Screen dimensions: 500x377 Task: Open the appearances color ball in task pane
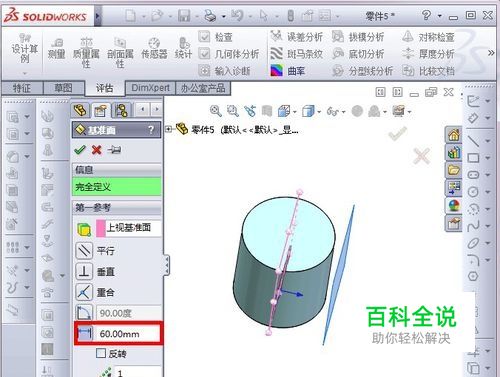tap(454, 205)
